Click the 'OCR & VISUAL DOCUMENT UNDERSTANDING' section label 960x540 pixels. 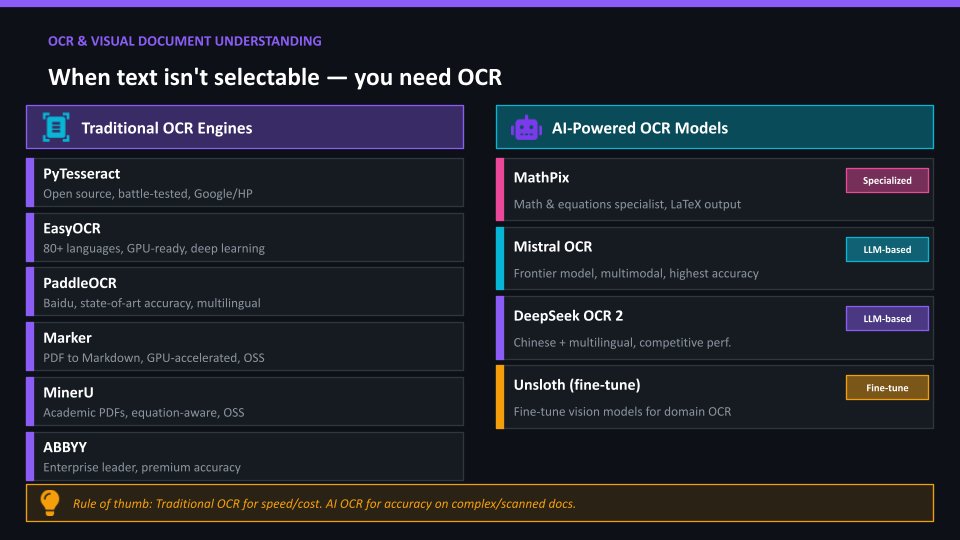pos(185,41)
